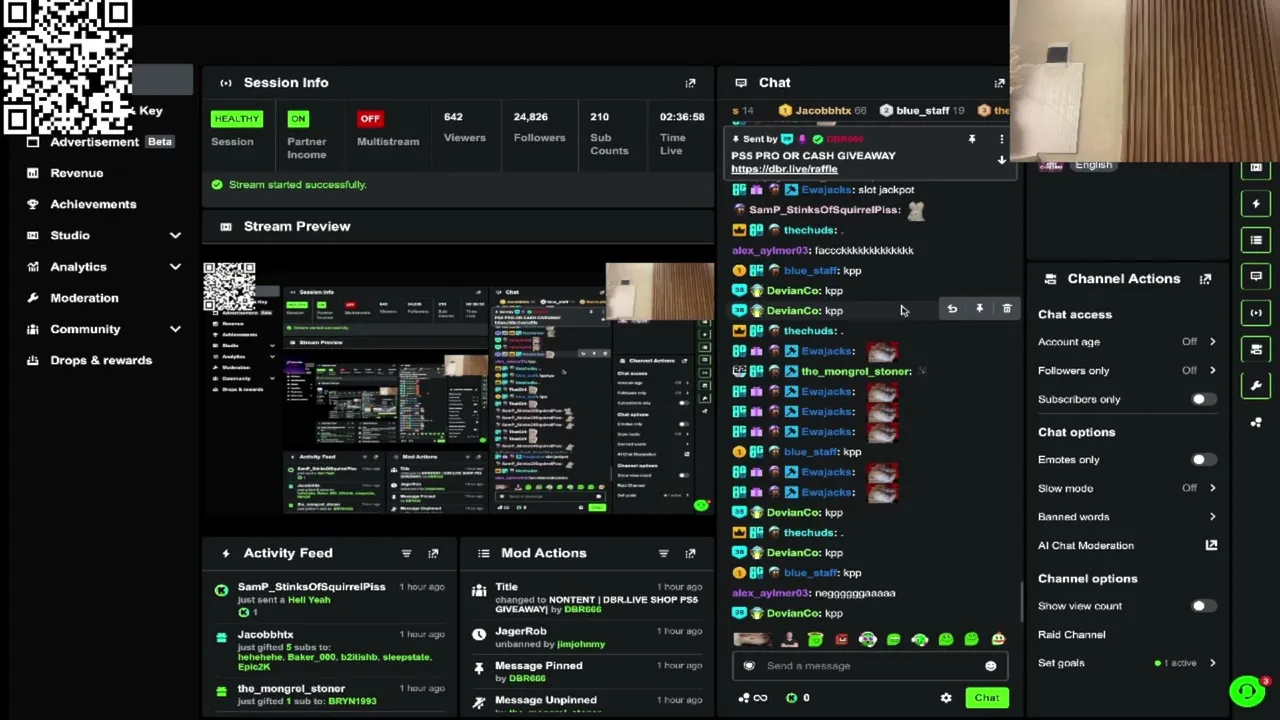
Task: Unpin the pinned giveaway message
Action: pos(971,140)
